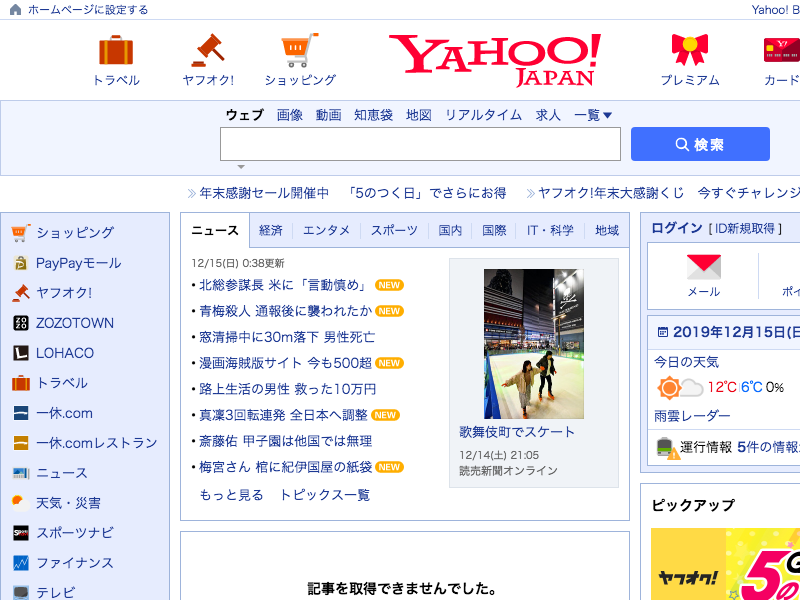This screenshot has width=800, height=600.
Task: Expand the small arrow below the search box
Action: pos(241,167)
